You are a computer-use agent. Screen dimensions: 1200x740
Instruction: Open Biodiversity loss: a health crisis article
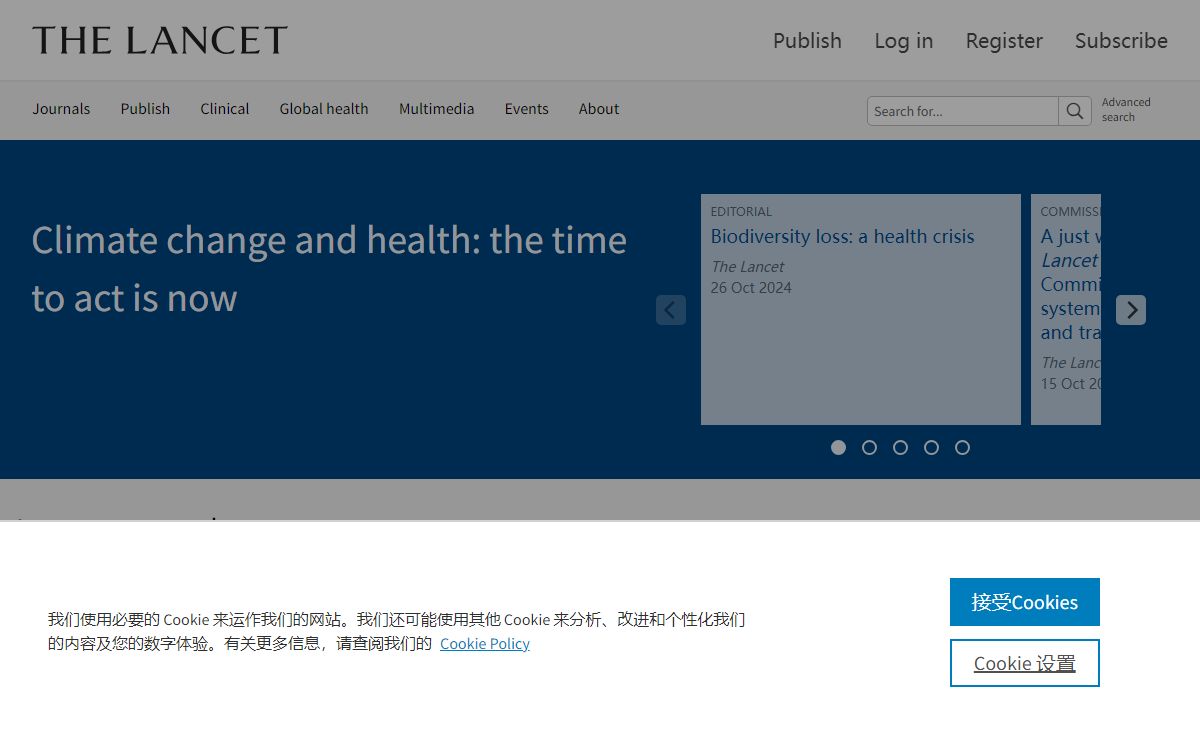pos(842,237)
